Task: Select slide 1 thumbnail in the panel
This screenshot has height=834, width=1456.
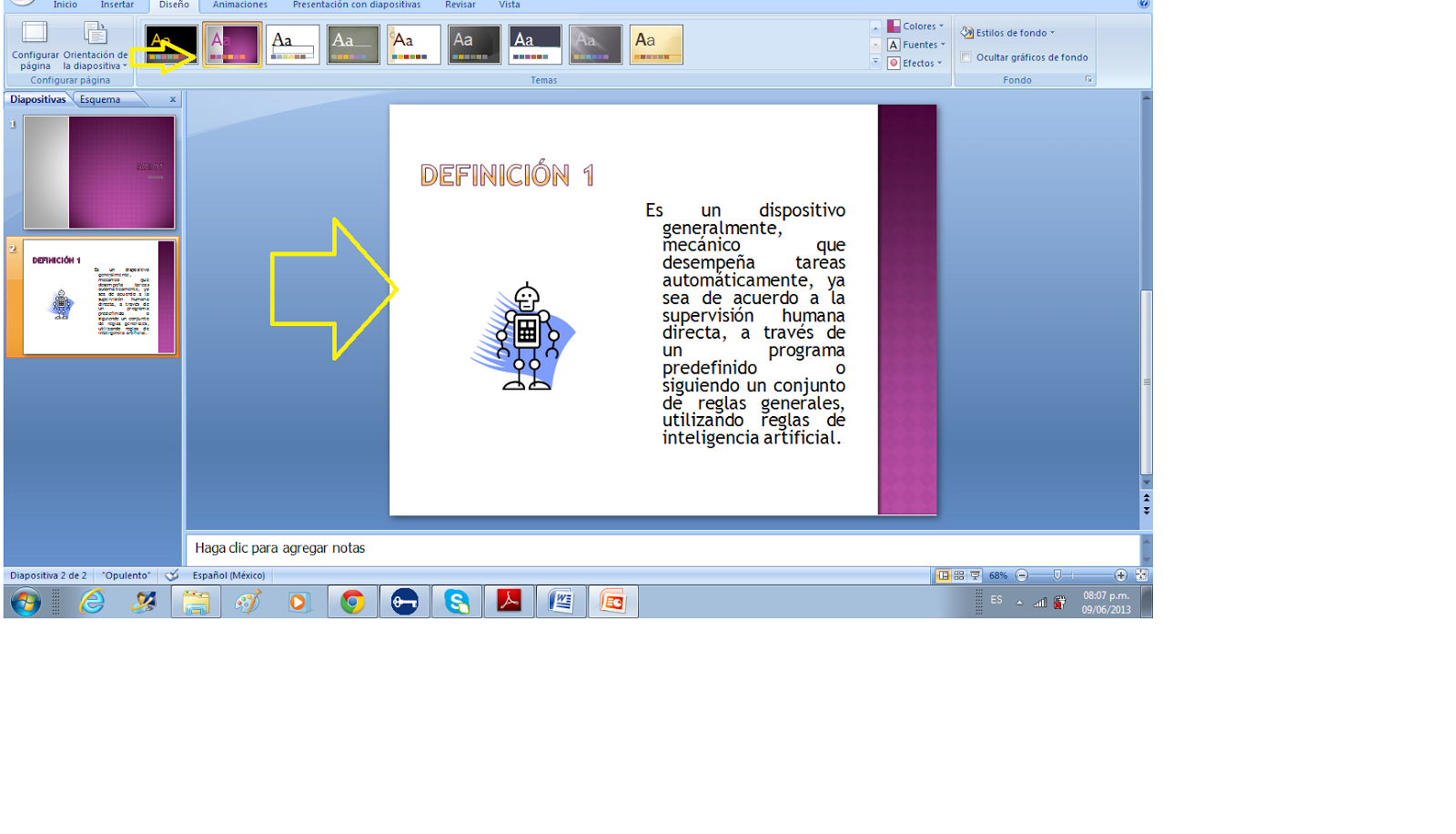Action: coord(100,171)
